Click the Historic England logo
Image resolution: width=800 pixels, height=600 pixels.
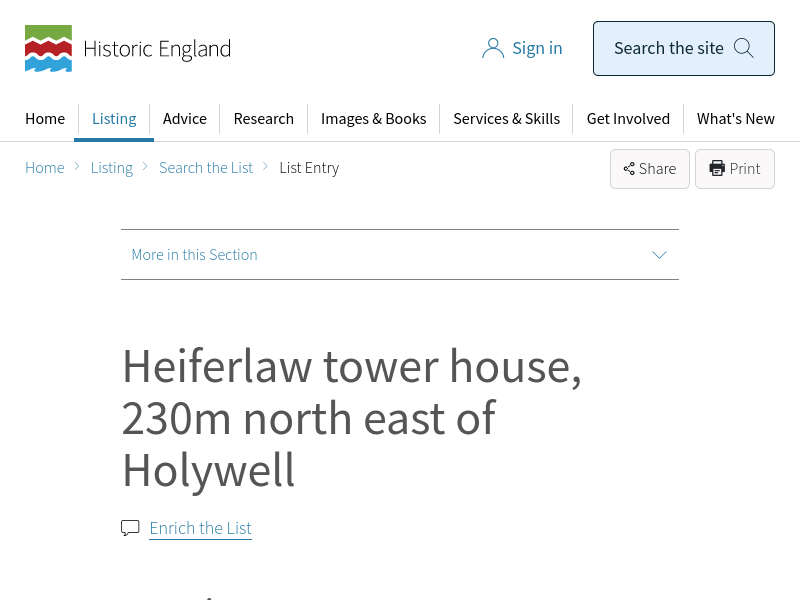(127, 48)
